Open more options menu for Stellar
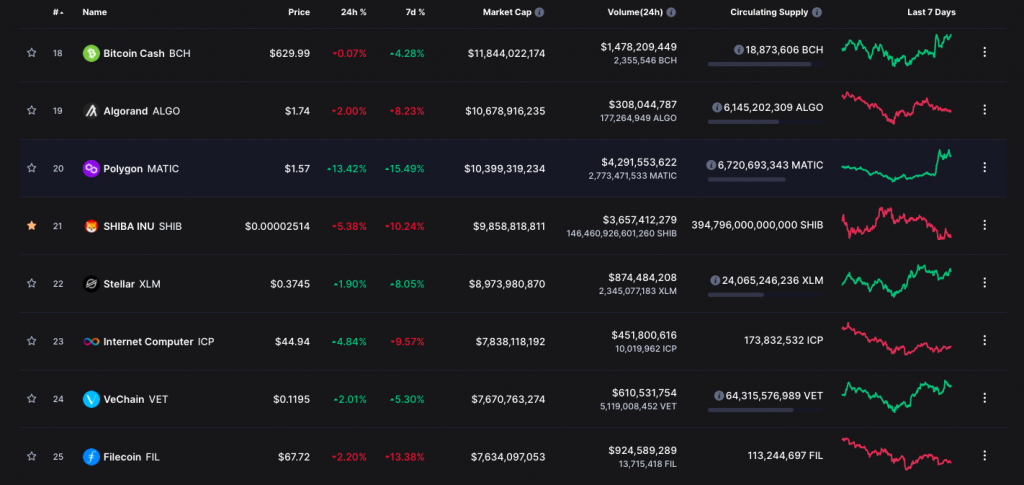Viewport: 1024px width, 485px height. click(985, 283)
